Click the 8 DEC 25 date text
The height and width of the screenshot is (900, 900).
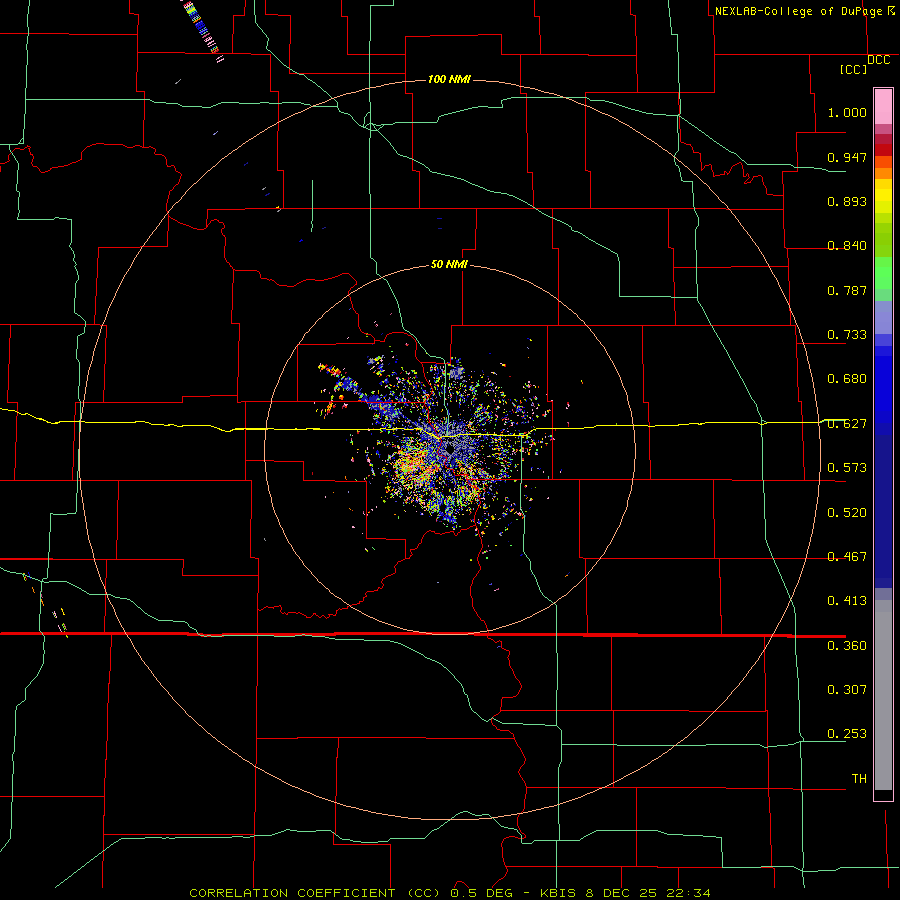tap(622, 893)
